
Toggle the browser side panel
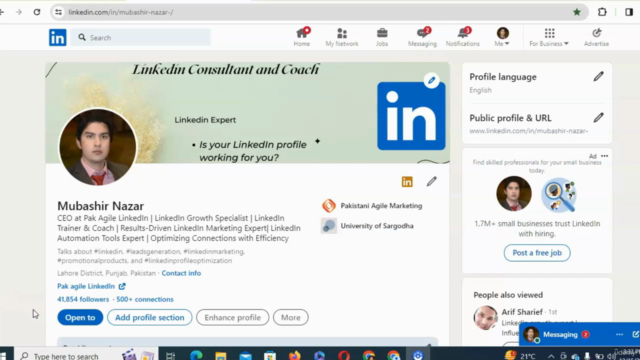coord(629,12)
